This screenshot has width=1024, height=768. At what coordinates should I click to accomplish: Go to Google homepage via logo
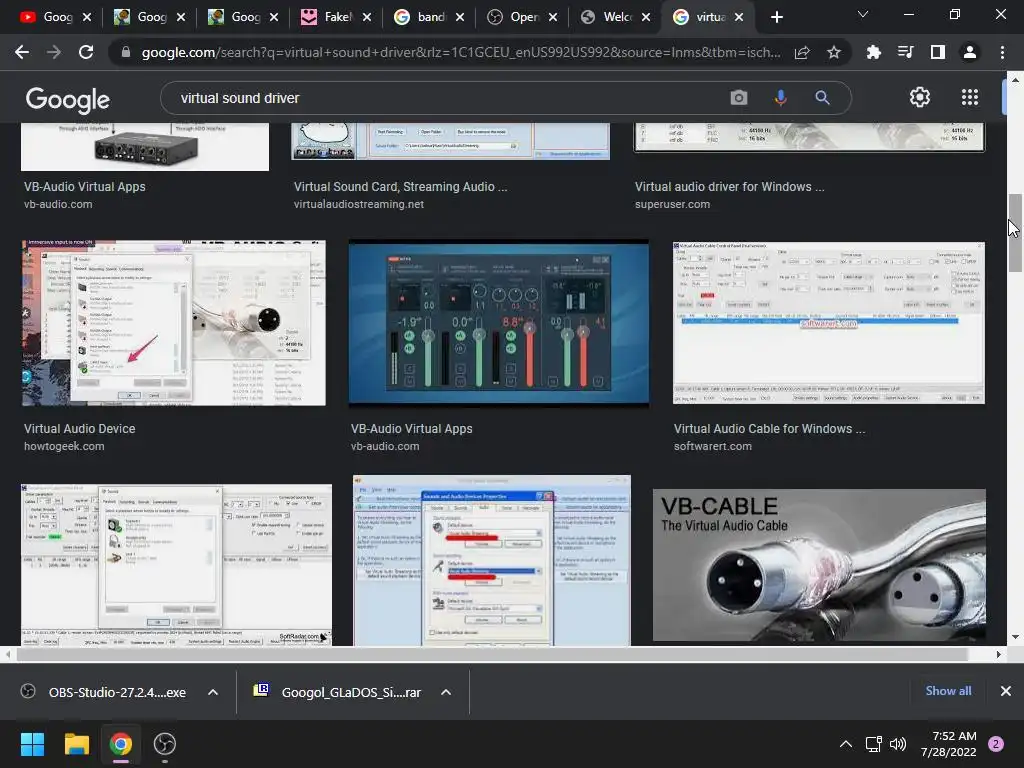[68, 99]
